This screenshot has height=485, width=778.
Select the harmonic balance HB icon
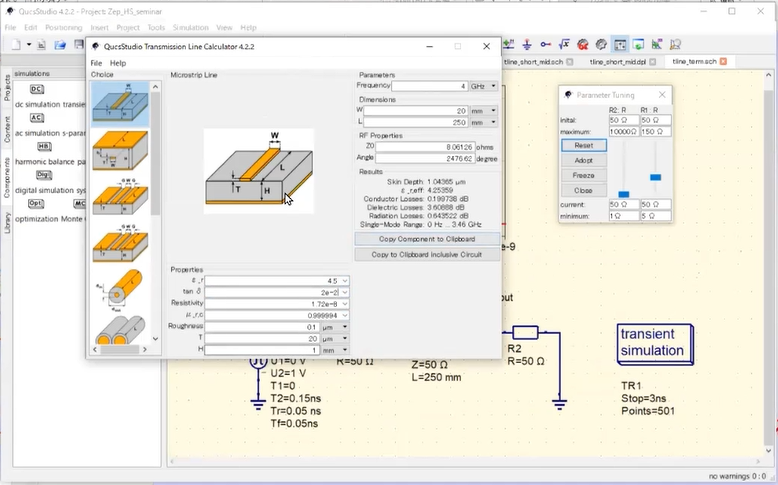click(44, 146)
